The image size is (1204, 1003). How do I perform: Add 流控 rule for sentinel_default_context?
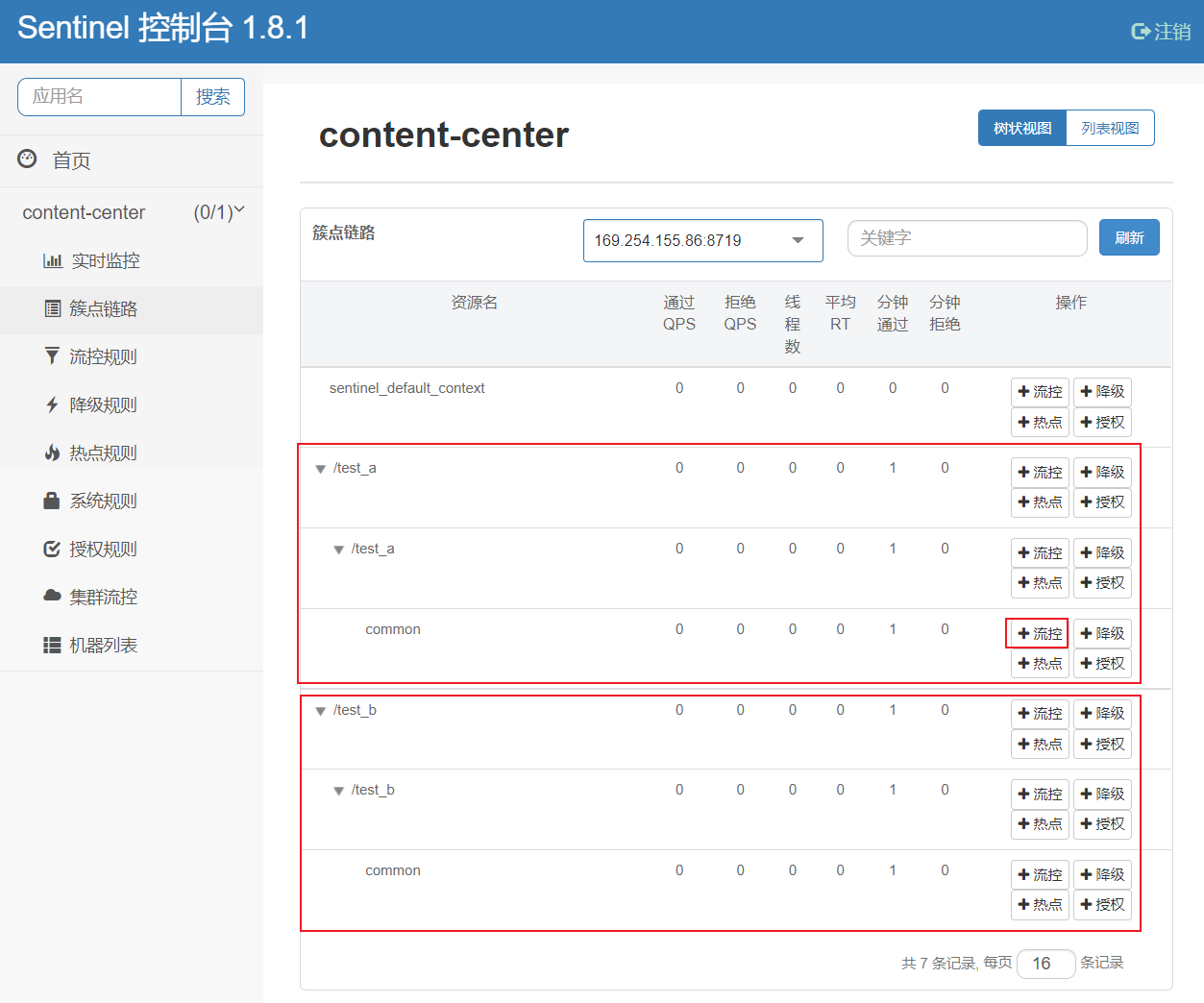(1040, 391)
